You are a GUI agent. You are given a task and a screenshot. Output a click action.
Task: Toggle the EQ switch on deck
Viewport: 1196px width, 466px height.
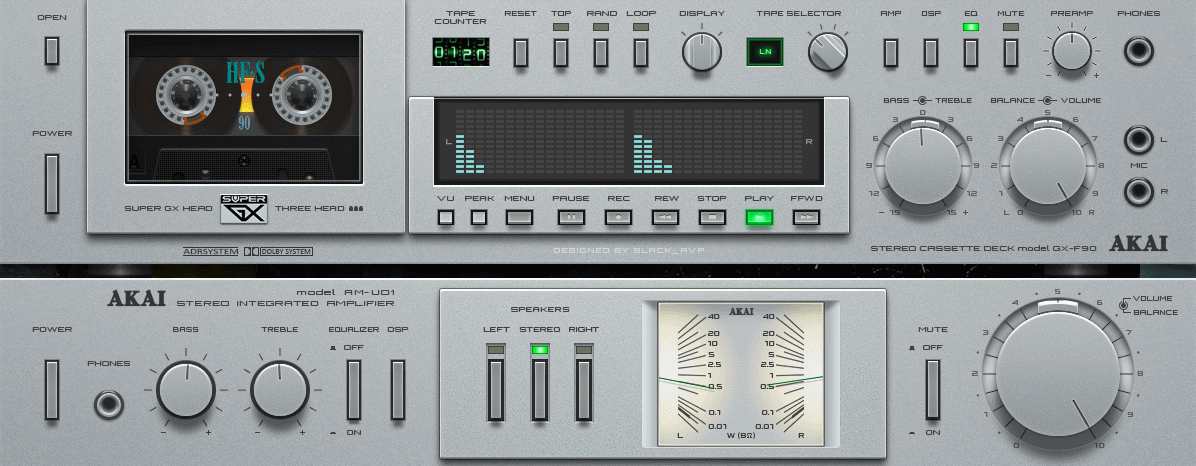pos(970,52)
